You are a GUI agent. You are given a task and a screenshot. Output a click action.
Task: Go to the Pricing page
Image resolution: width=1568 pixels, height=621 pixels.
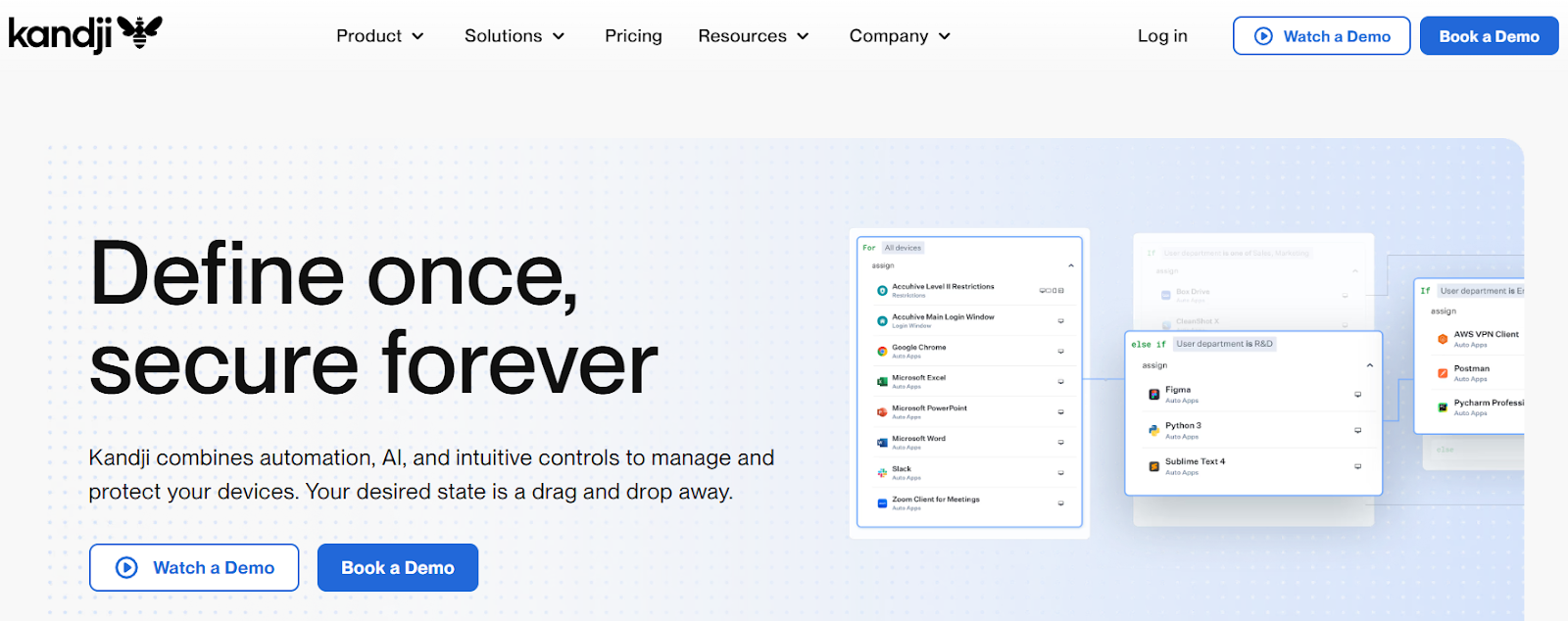pos(633,36)
